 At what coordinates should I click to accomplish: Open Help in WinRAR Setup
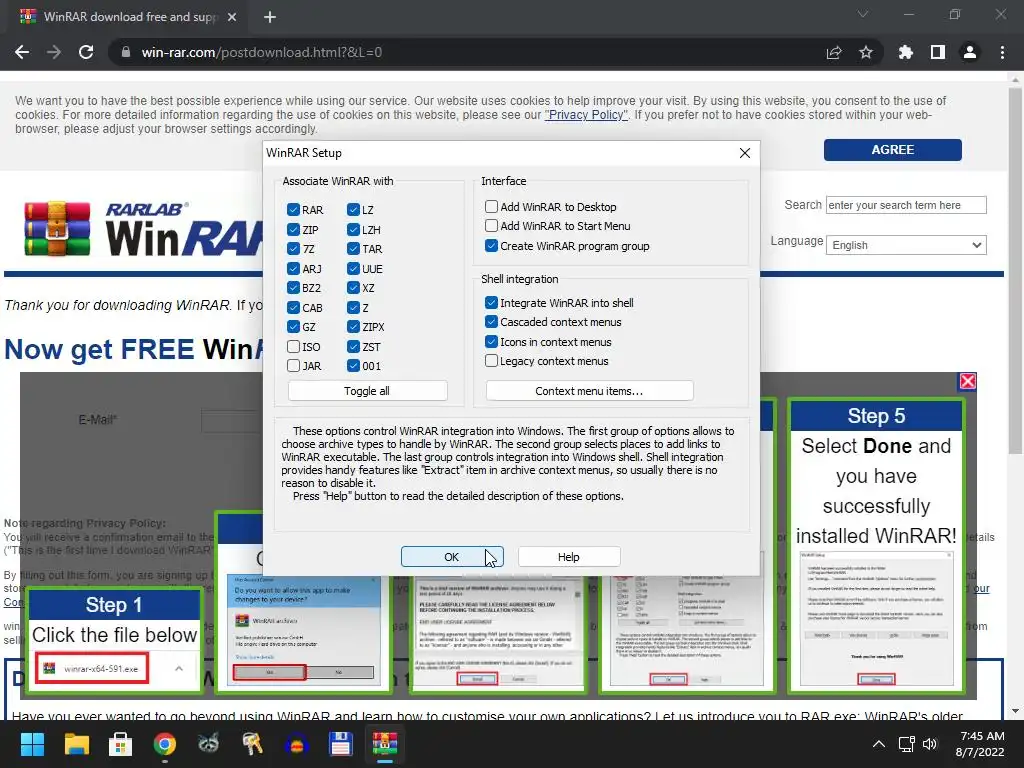pos(569,557)
